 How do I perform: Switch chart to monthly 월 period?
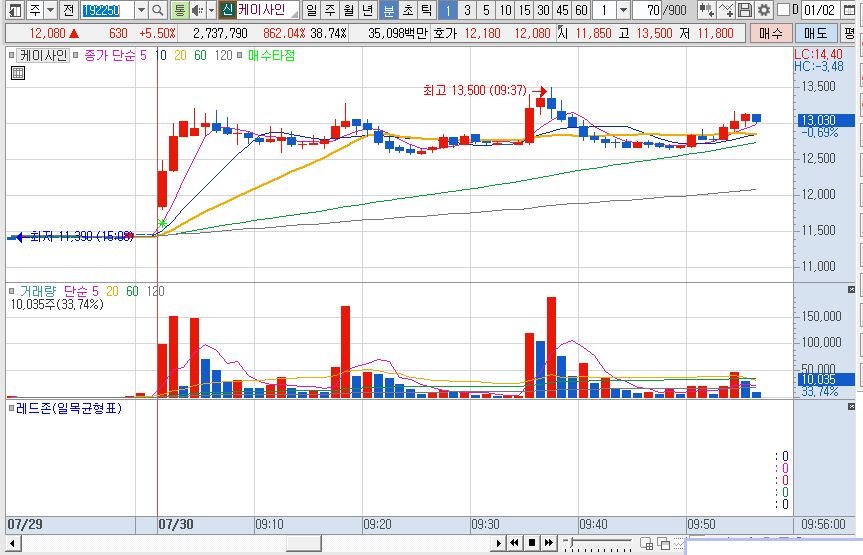[349, 10]
